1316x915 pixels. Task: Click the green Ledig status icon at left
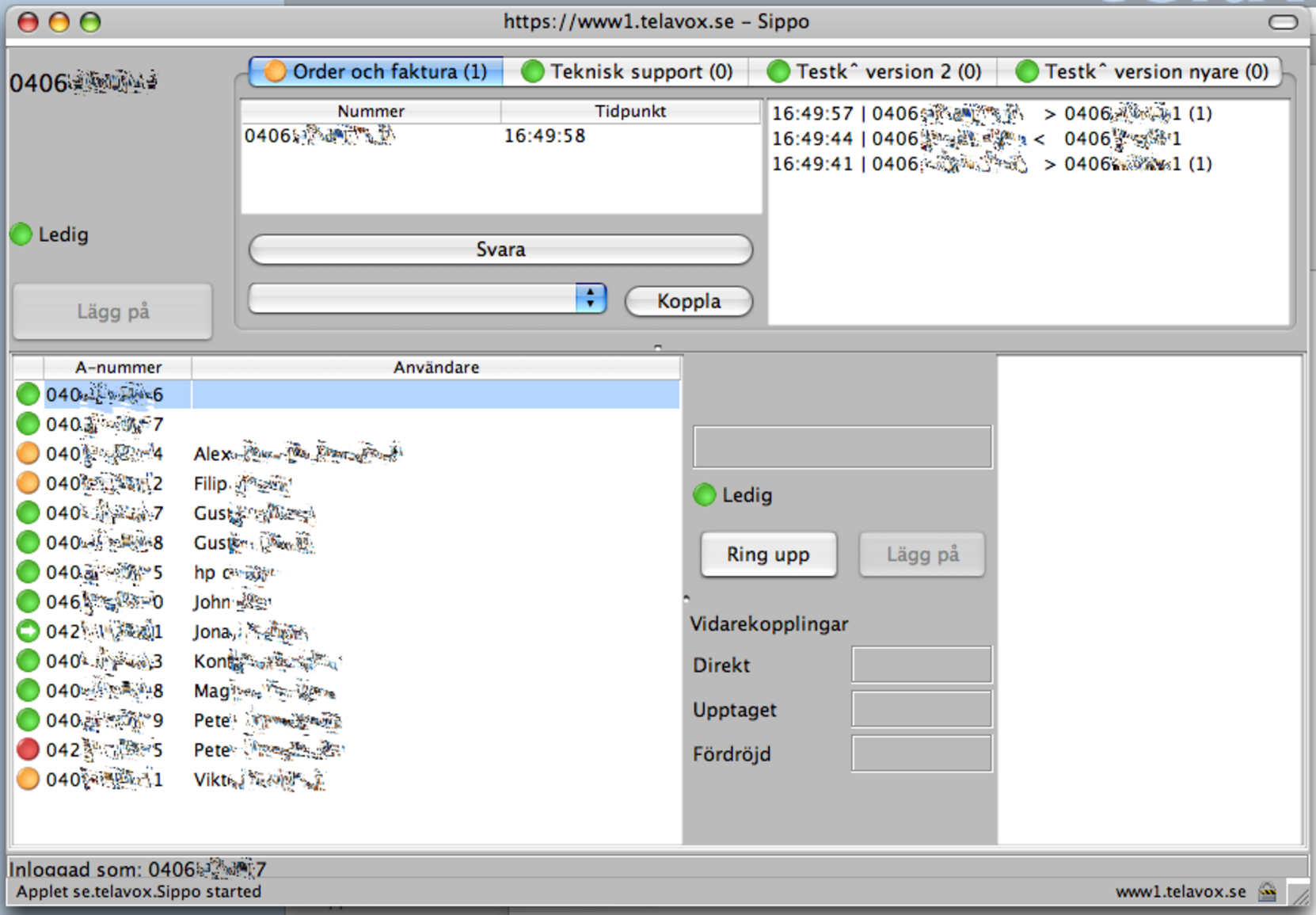tap(21, 234)
